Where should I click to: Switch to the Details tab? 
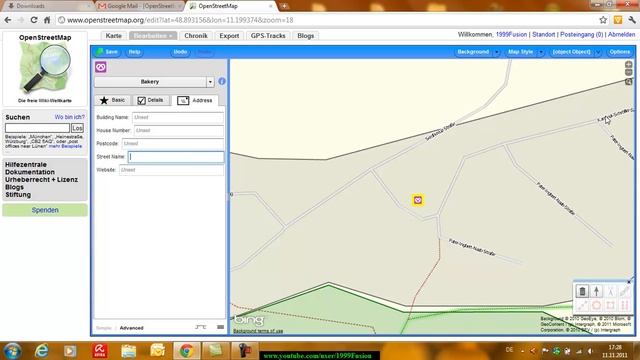coord(151,100)
